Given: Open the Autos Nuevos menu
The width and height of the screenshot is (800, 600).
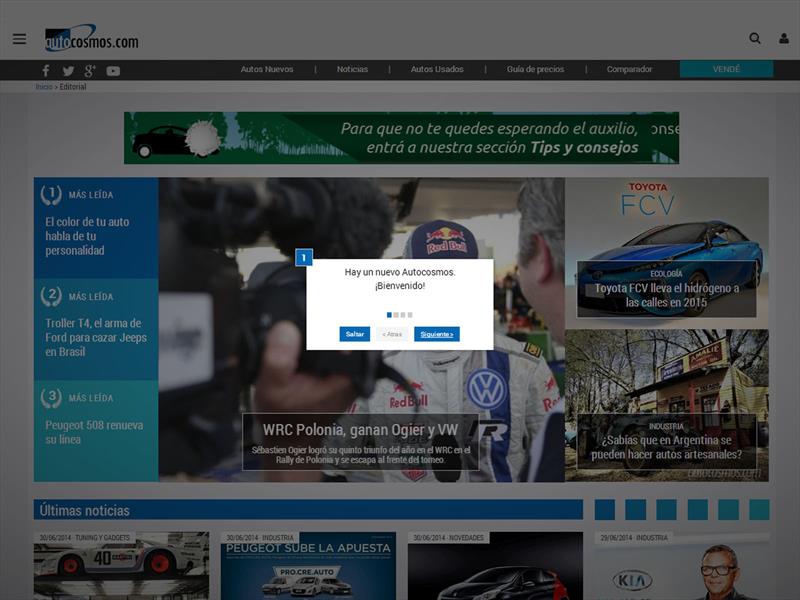Looking at the screenshot, I should tap(267, 70).
